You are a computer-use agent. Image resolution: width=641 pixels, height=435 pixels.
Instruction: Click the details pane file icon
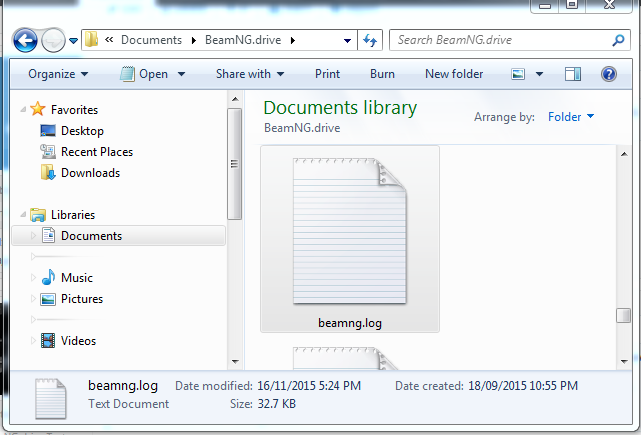click(51, 399)
